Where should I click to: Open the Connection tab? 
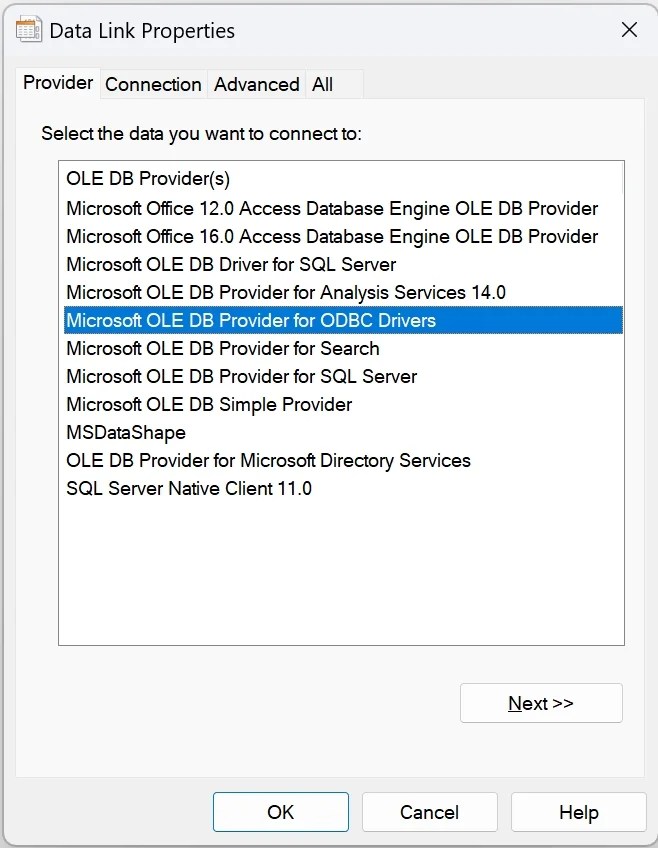[x=153, y=85]
